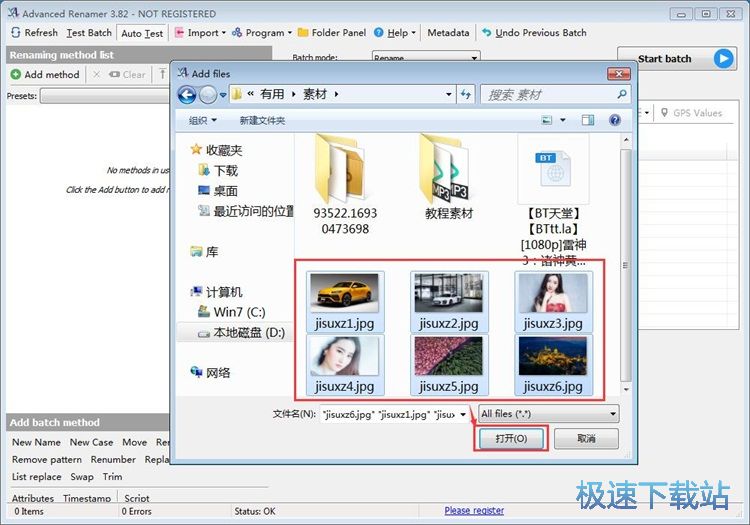Image resolution: width=750 pixels, height=525 pixels.
Task: Open the dialog's help question-mark icon
Action: [x=615, y=120]
